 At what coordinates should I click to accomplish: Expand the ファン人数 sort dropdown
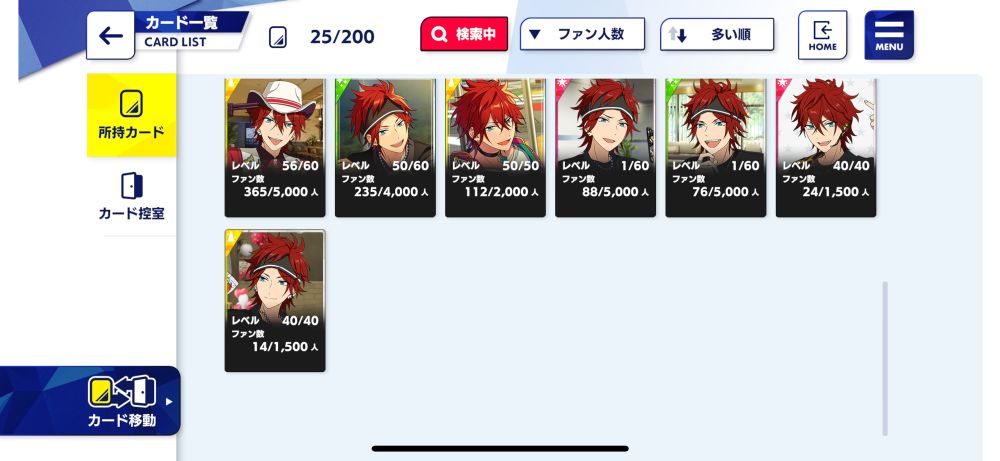(x=582, y=34)
